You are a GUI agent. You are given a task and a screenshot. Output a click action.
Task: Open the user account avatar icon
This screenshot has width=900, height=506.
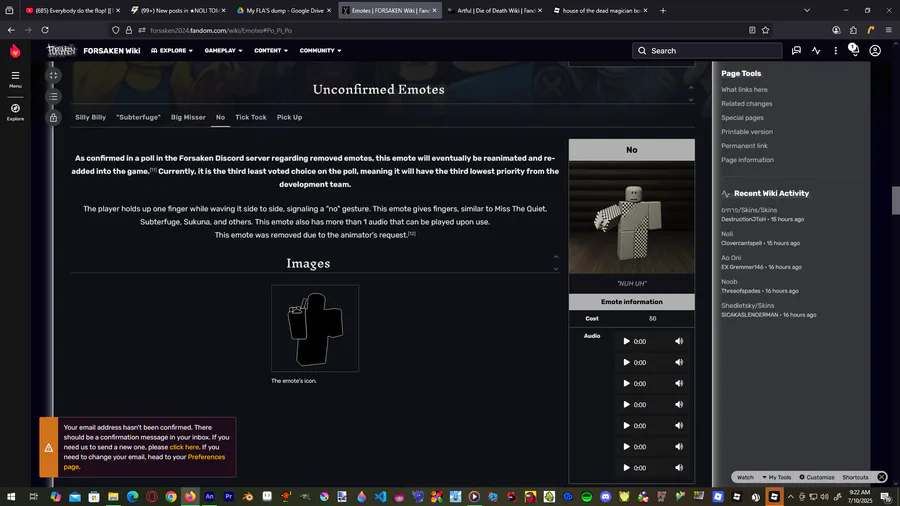(875, 50)
